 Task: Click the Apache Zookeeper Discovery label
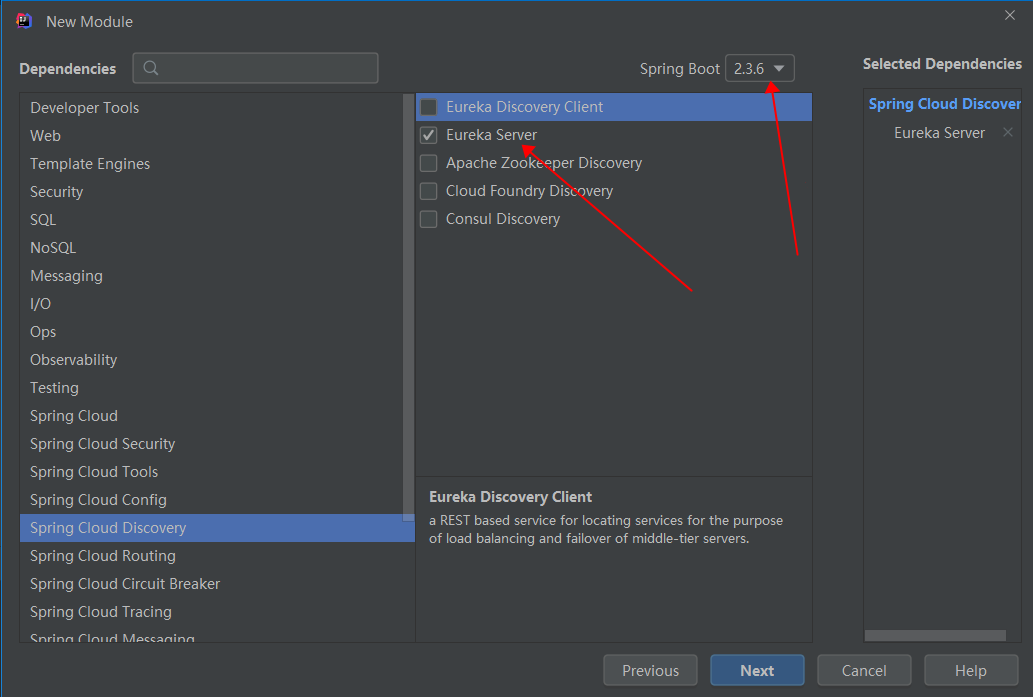click(544, 163)
